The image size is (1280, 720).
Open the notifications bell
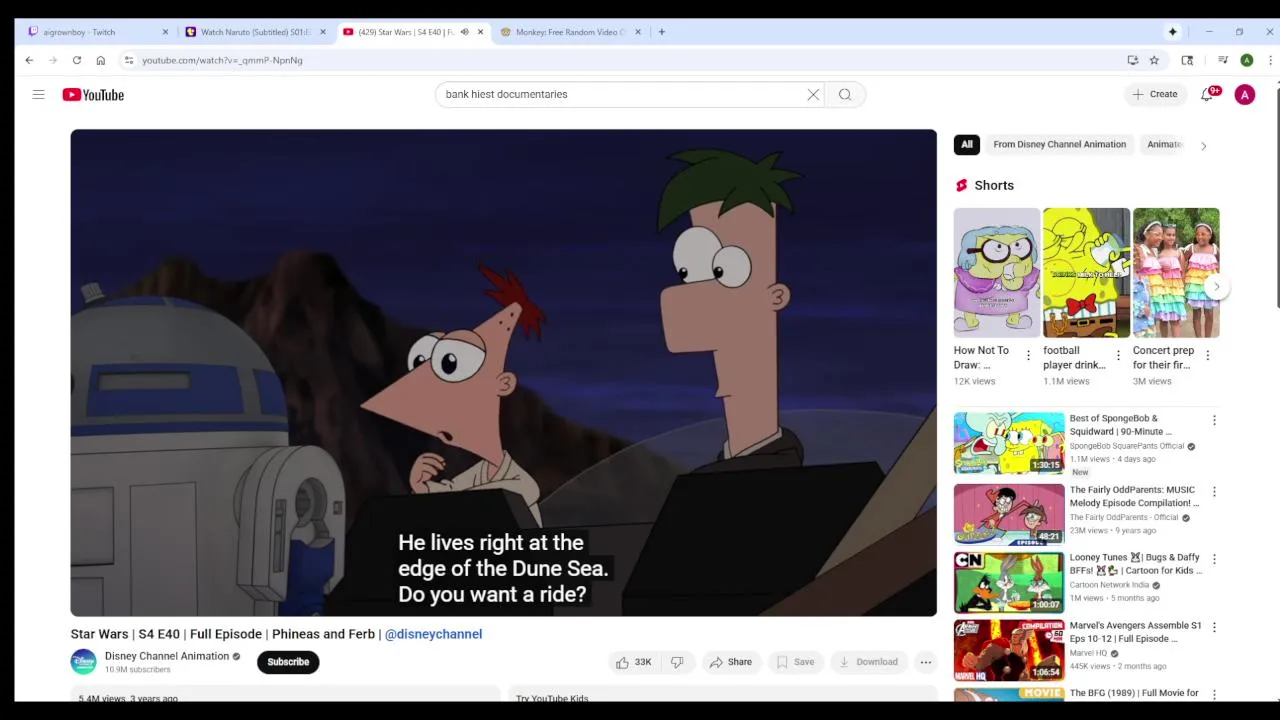pyautogui.click(x=1207, y=94)
